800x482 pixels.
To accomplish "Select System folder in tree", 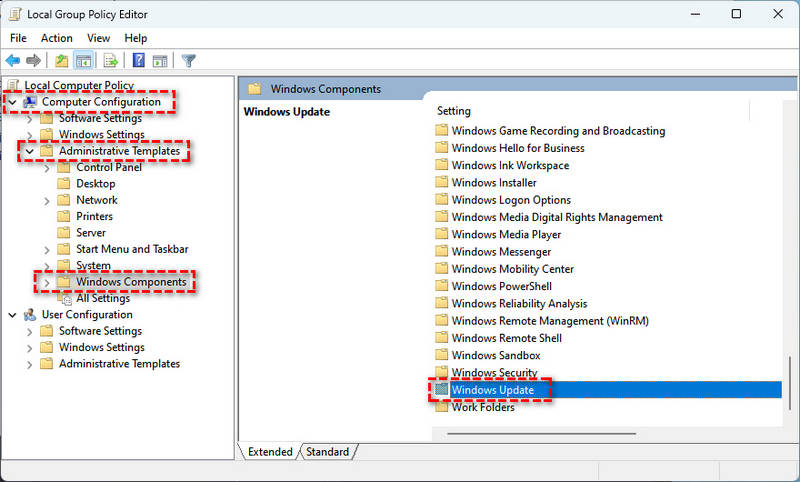I will click(93, 265).
